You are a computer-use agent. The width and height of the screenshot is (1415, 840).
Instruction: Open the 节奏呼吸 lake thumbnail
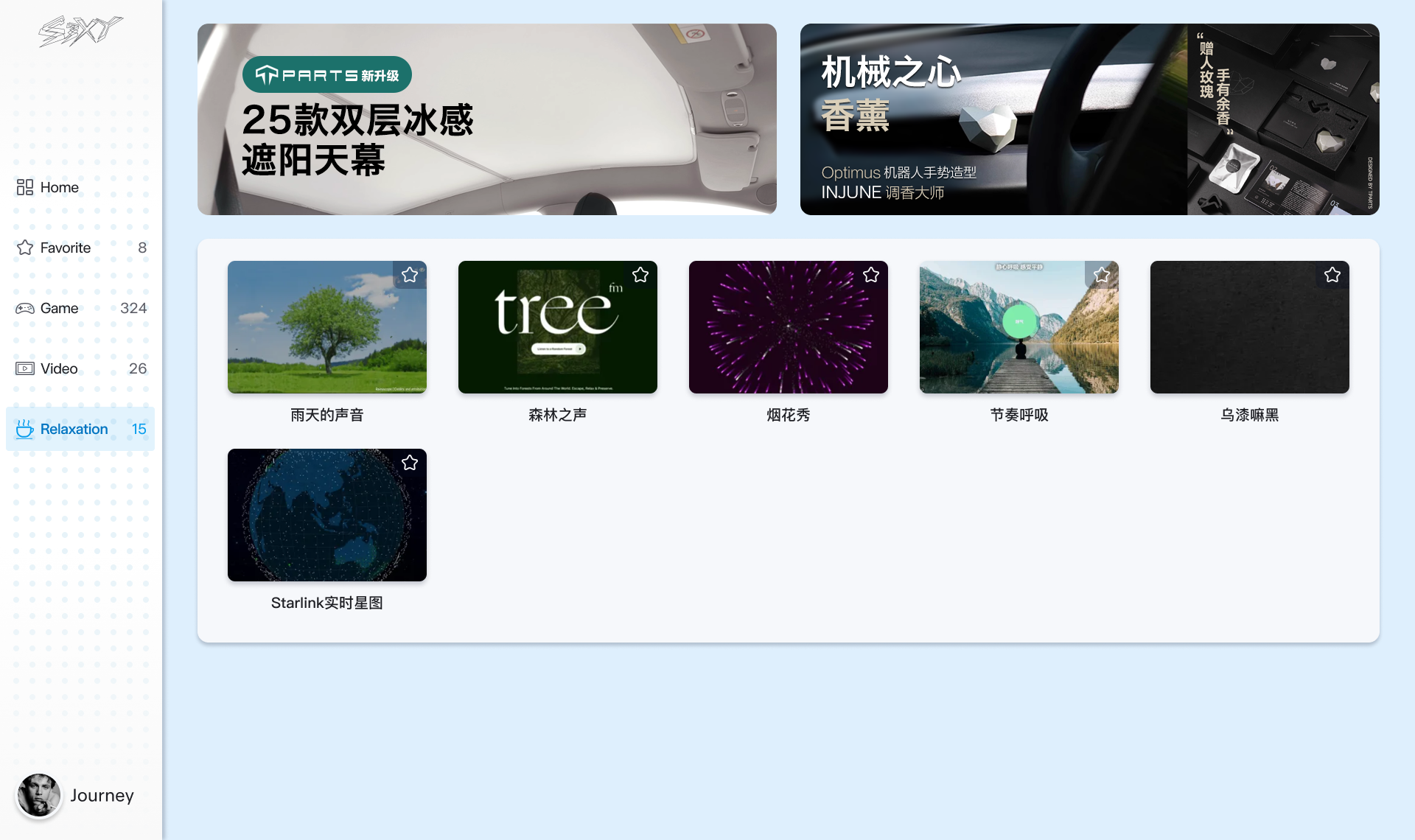pos(1019,327)
